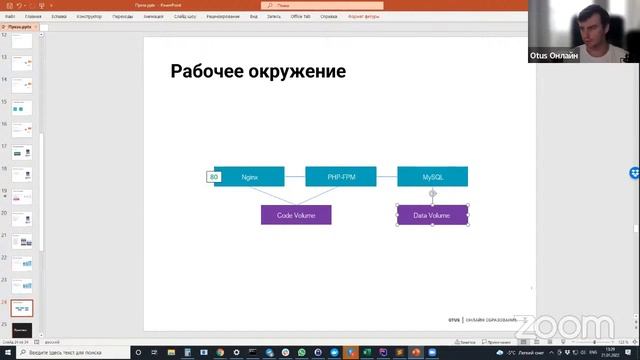The width and height of the screenshot is (640, 360).
Task: Switch to Reading view in the status bar
Action: coord(550,342)
